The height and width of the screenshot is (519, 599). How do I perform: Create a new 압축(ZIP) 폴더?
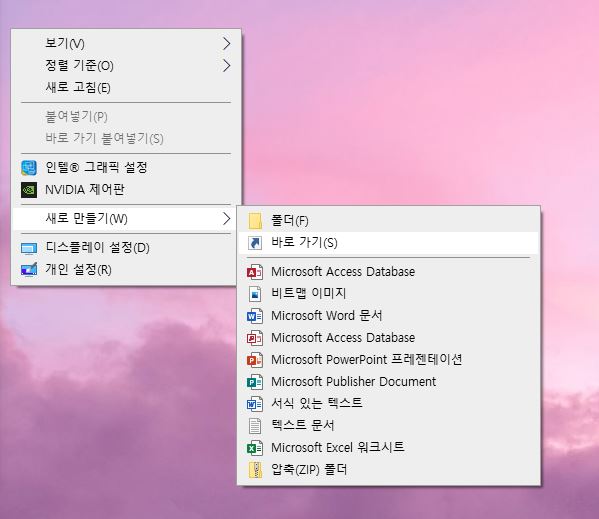(x=388, y=470)
